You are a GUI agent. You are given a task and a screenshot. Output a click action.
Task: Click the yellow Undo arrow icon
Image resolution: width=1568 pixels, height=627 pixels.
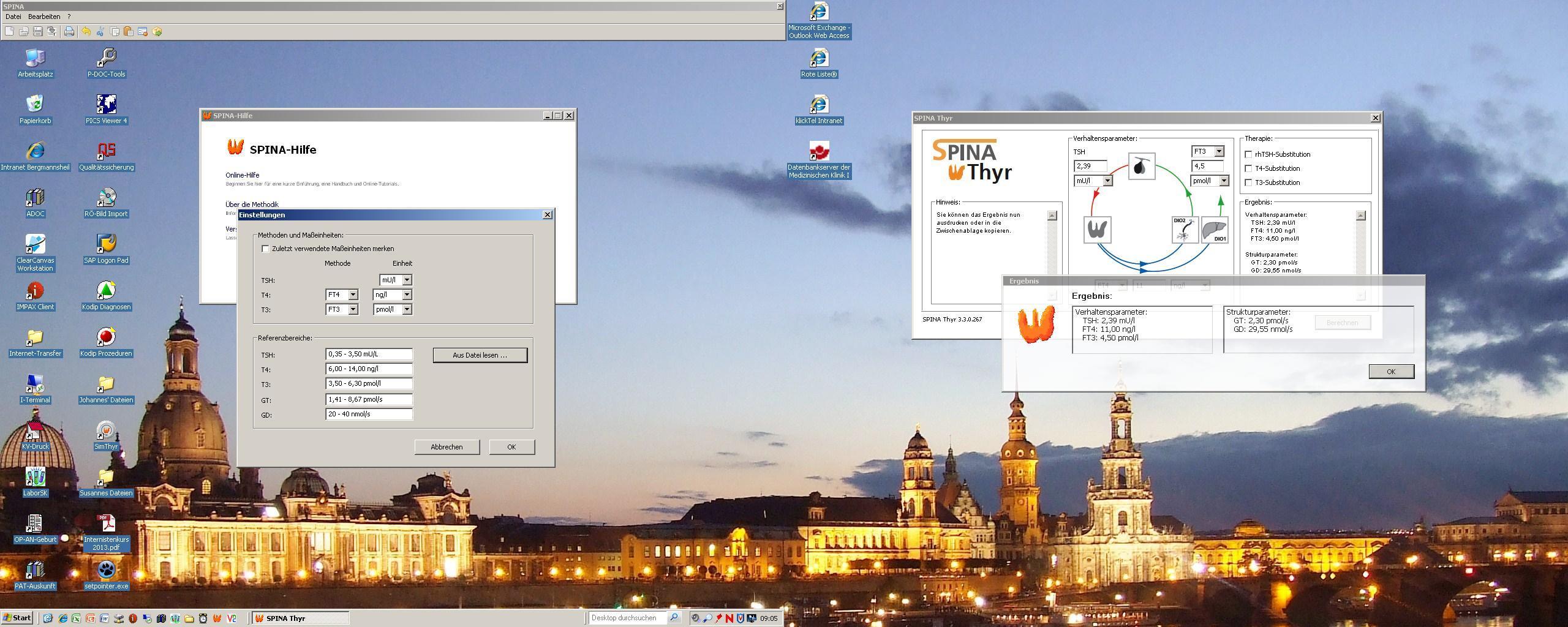[x=86, y=31]
